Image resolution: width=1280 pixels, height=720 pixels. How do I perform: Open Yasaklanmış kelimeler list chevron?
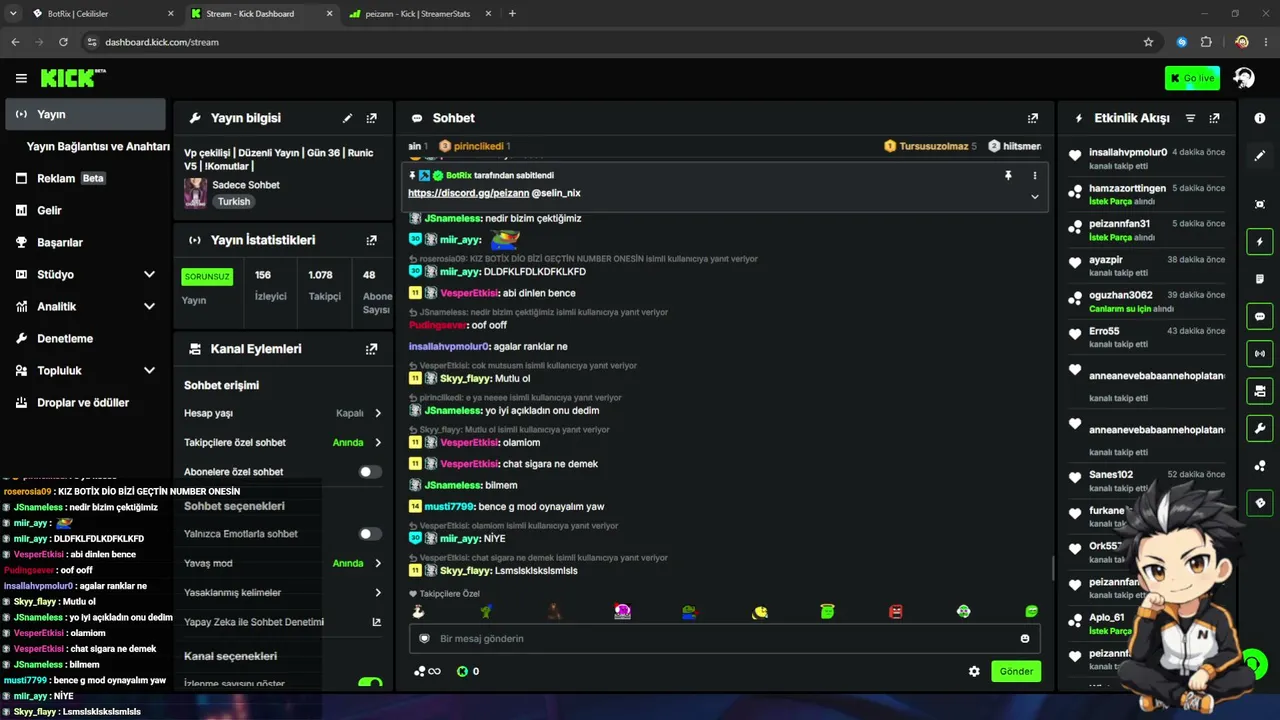(x=378, y=593)
